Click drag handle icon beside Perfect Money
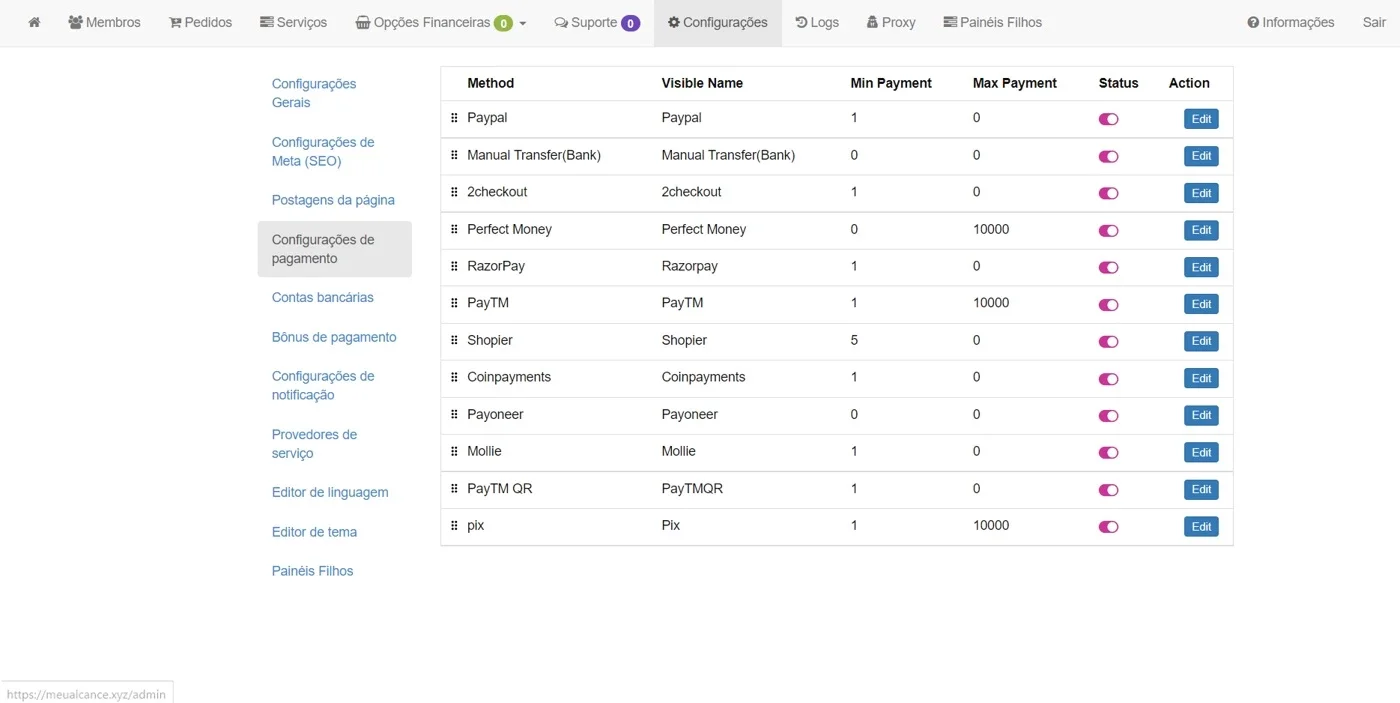This screenshot has height=703, width=1400. [x=454, y=229]
